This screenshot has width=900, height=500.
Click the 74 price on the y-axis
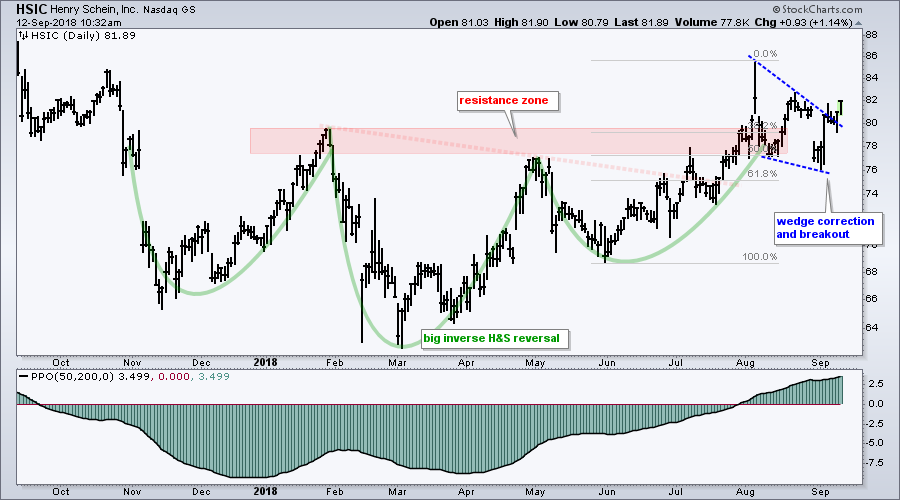[871, 193]
